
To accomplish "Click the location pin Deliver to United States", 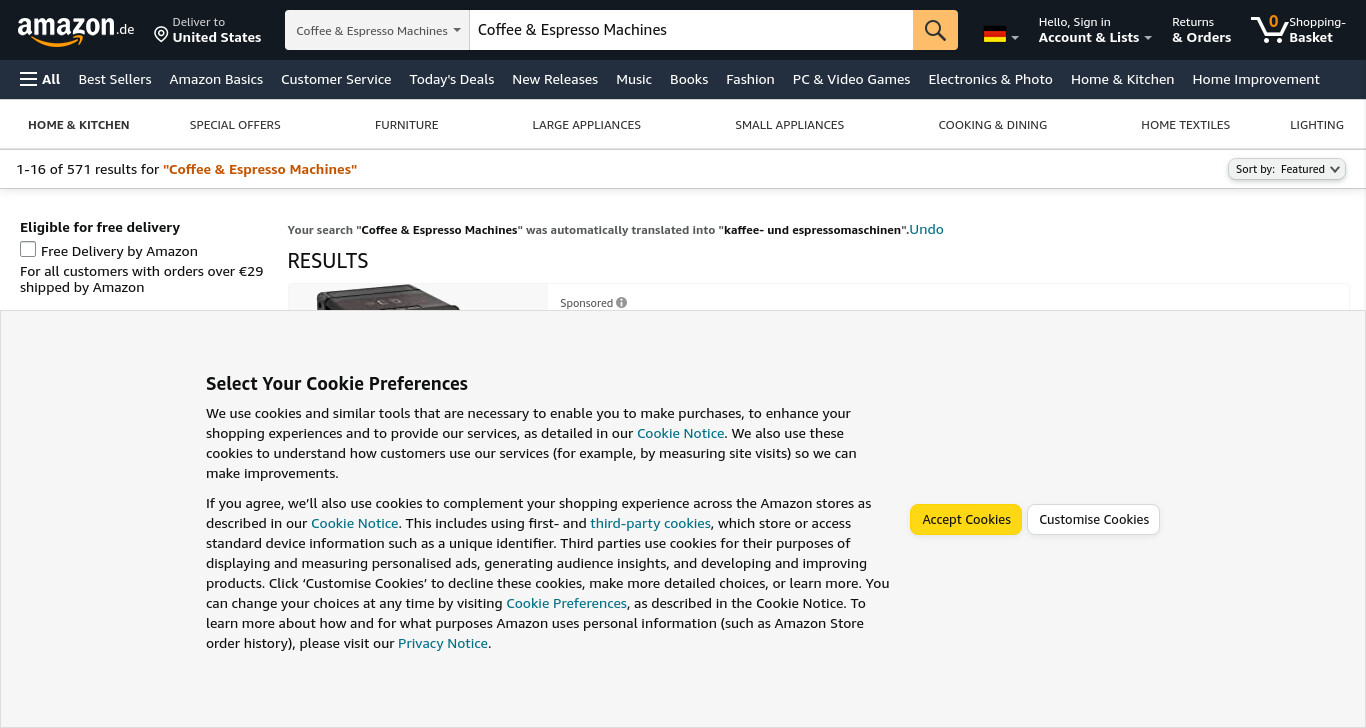I will click(207, 30).
